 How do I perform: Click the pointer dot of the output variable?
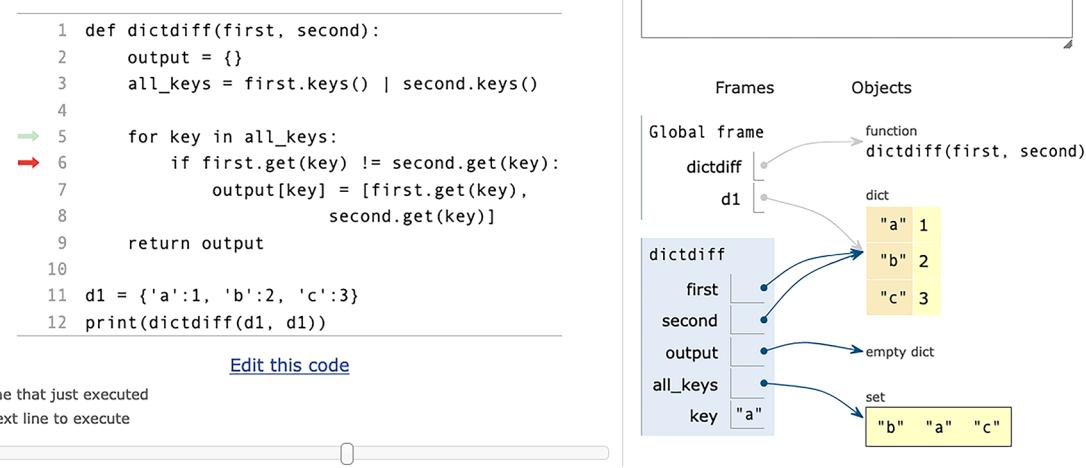(763, 351)
